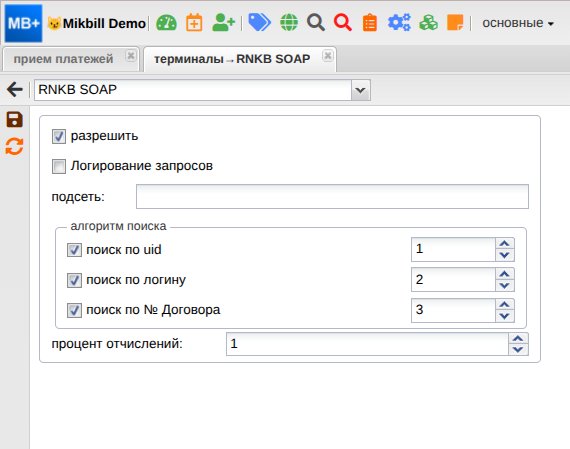Click the MB+ logo icon
Screen dimensions: 570x449
pyautogui.click(x=23, y=23)
